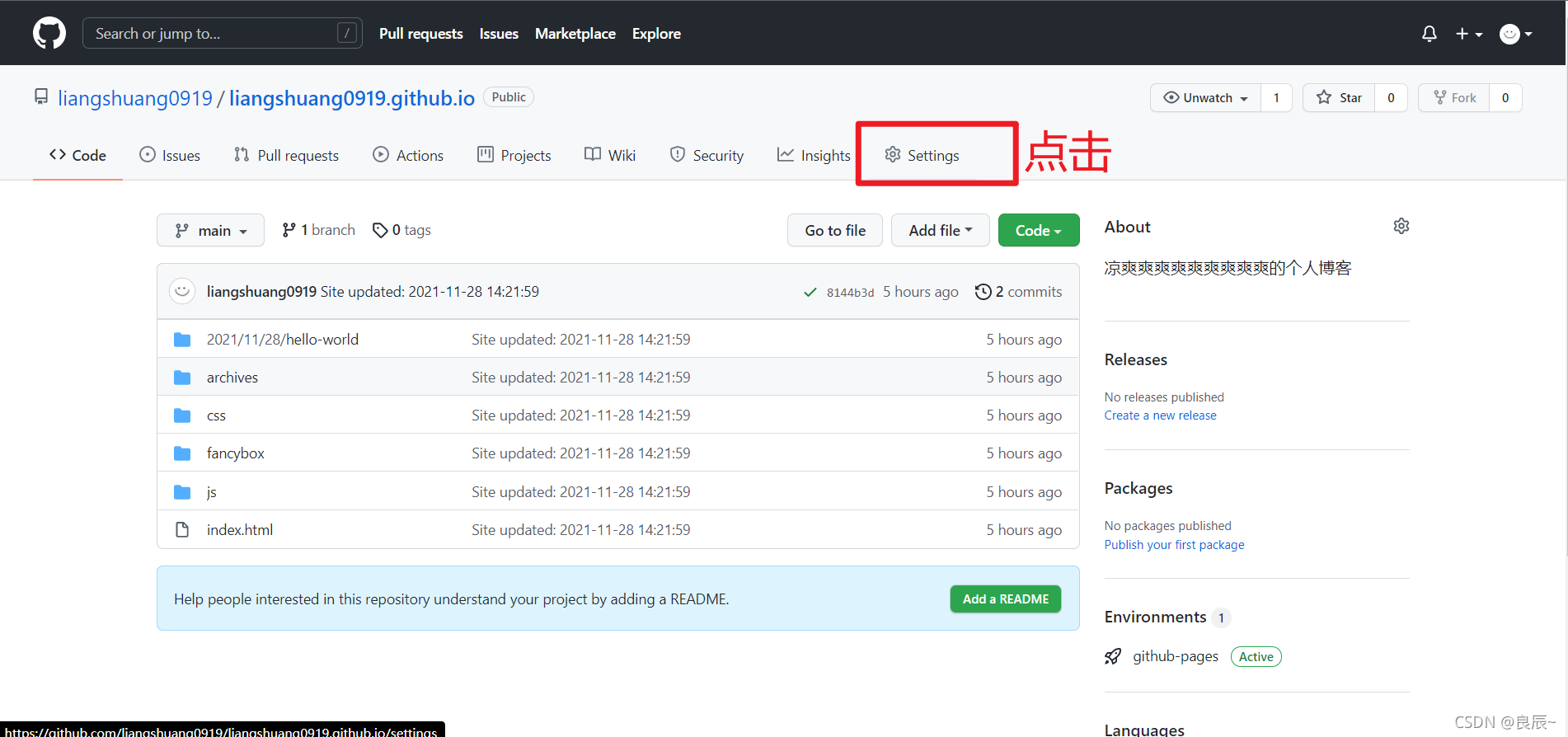Click the Fork button

(x=1454, y=97)
